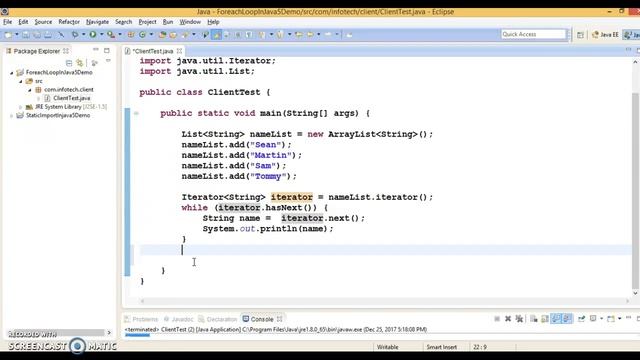Expand the JRE System Library node
The width and height of the screenshot is (640, 360).
point(21,107)
